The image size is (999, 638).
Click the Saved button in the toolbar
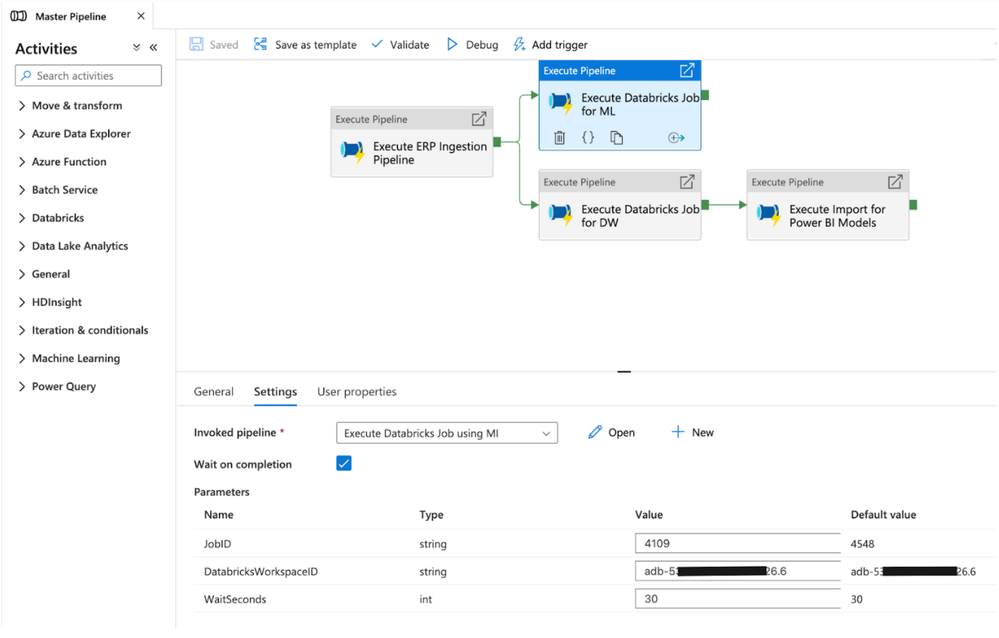pos(213,44)
